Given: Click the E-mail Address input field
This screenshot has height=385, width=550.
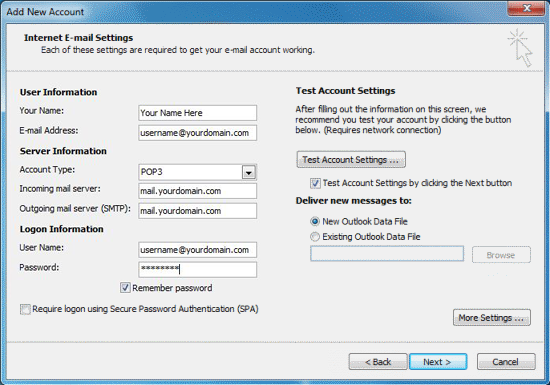Looking at the screenshot, I should [x=197, y=133].
